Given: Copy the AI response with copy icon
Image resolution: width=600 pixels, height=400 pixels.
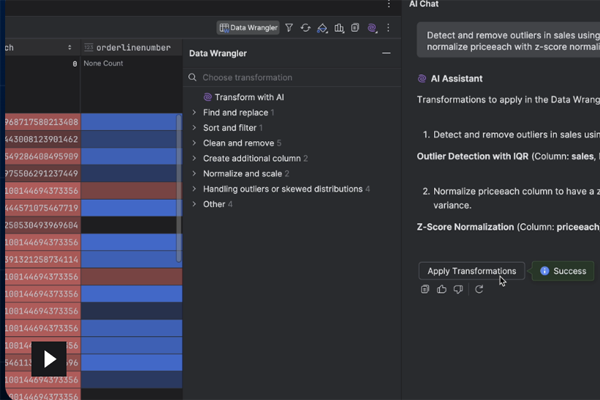Looking at the screenshot, I should click(425, 289).
